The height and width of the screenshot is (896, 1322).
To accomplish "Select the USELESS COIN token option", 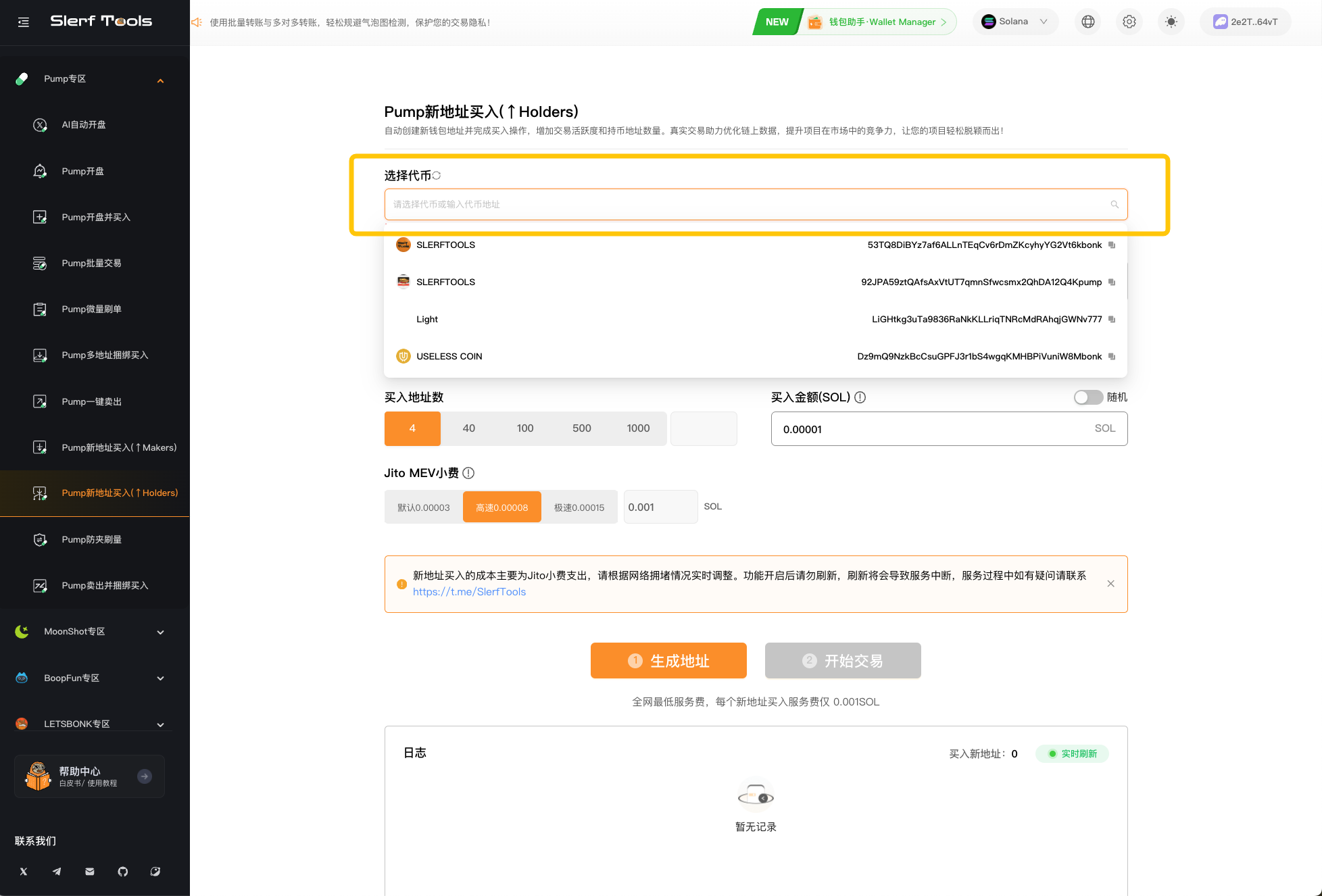I will [x=756, y=356].
